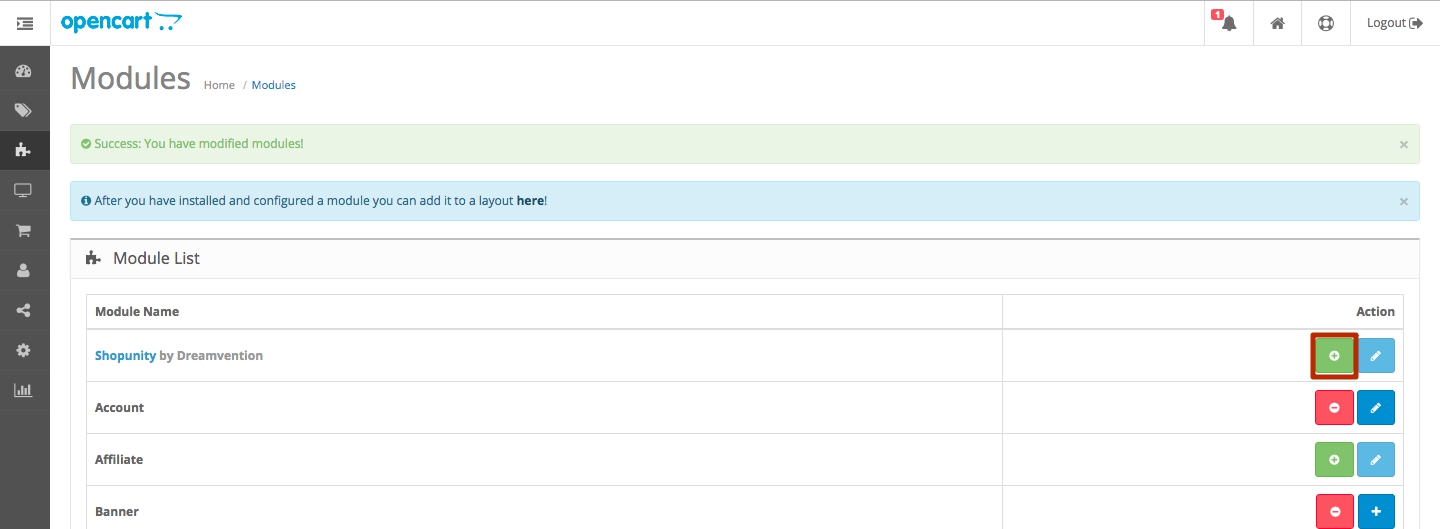Open Extensions puzzle icon in sidebar
This screenshot has height=529, width=1440.
click(x=24, y=151)
